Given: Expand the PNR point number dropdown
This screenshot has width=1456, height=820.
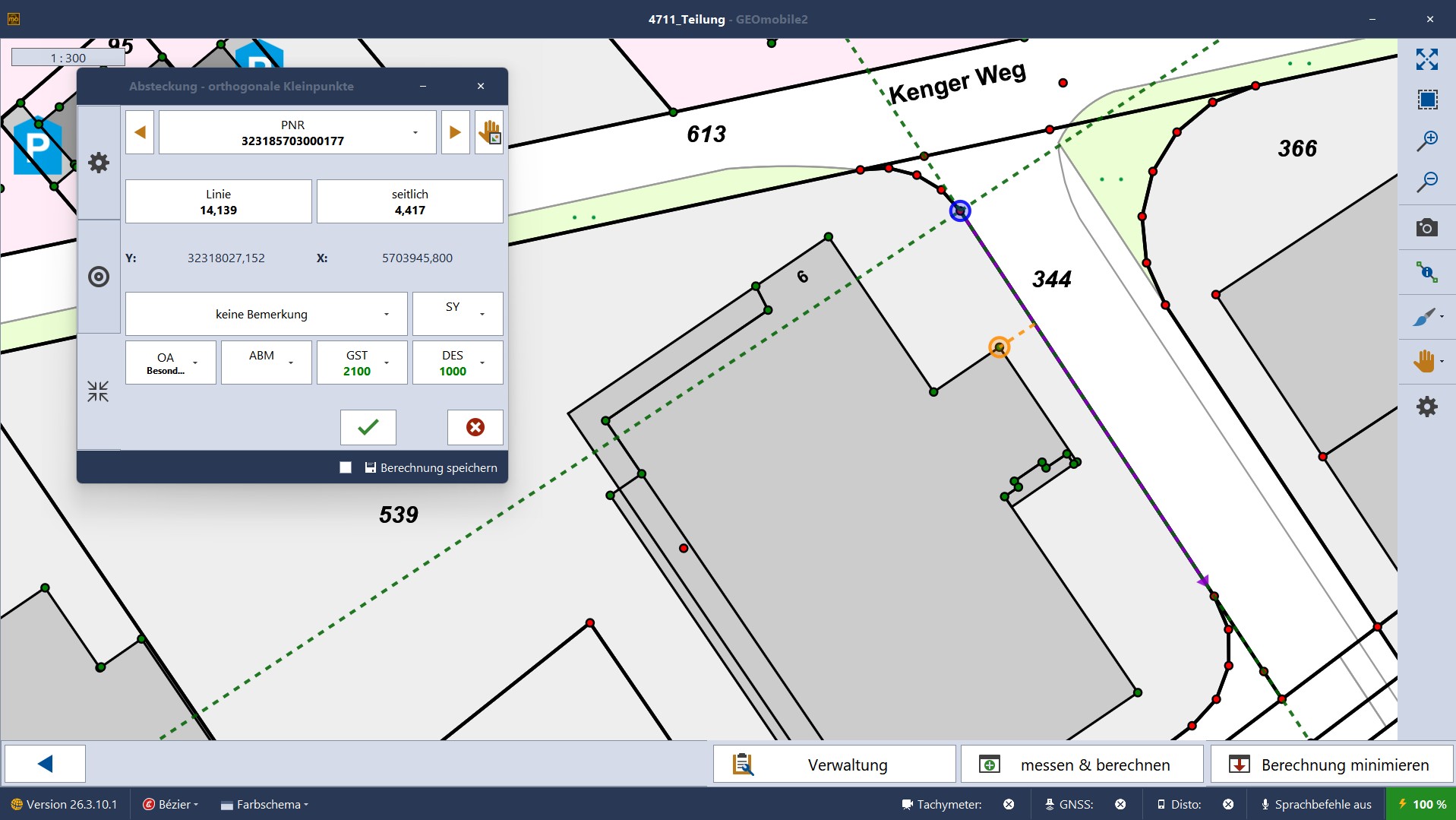Looking at the screenshot, I should click(415, 133).
